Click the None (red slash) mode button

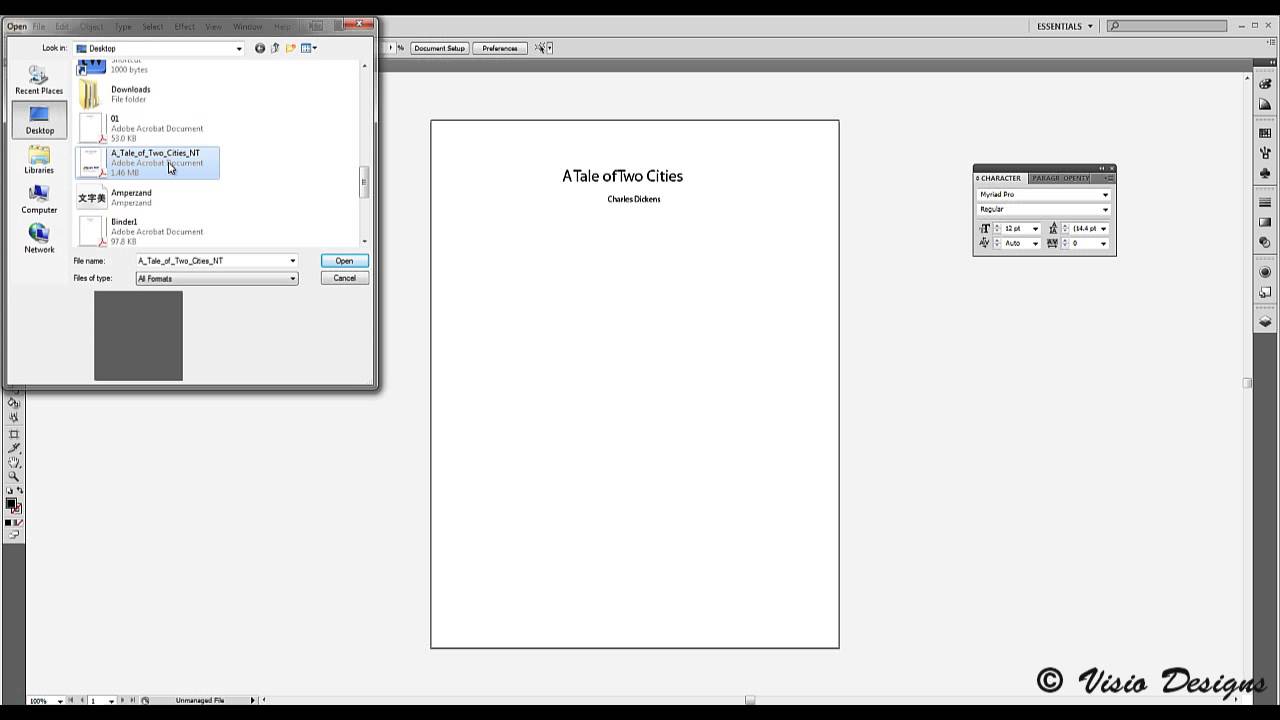pos(20,522)
